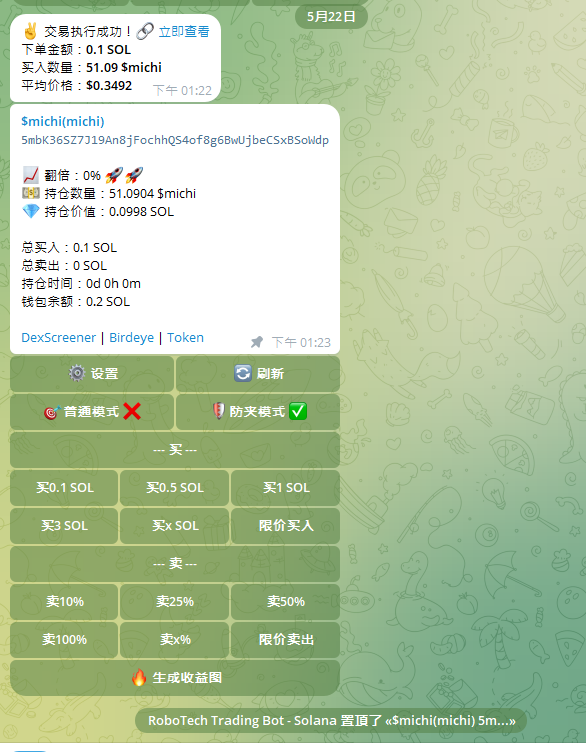The image size is (586, 752).
Task: Open the $michi(michi) token link
Action: pos(62,121)
